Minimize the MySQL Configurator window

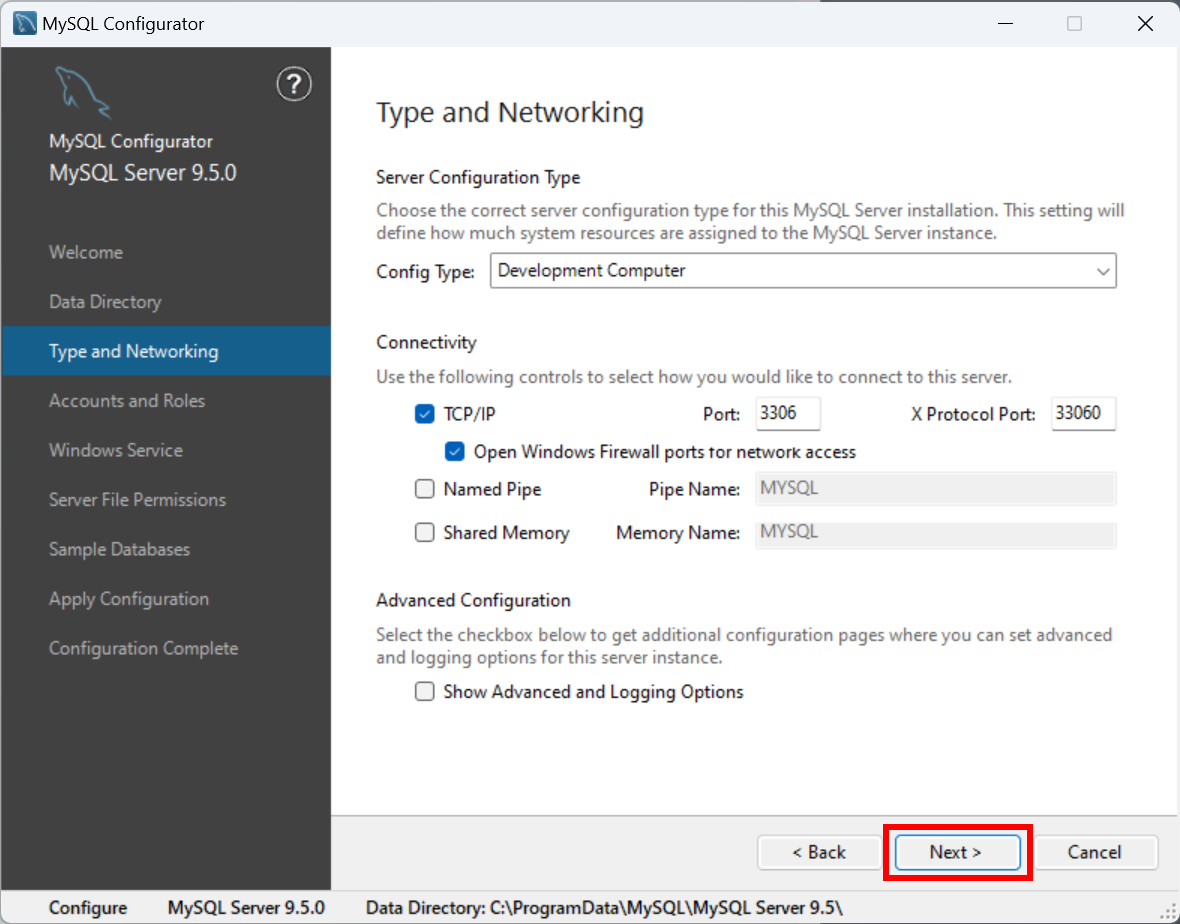[x=1005, y=23]
